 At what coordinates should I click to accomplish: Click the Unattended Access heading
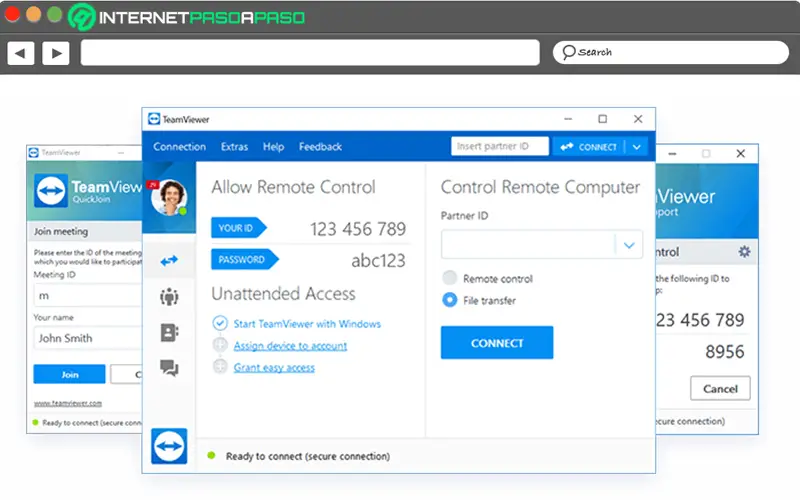pos(283,293)
